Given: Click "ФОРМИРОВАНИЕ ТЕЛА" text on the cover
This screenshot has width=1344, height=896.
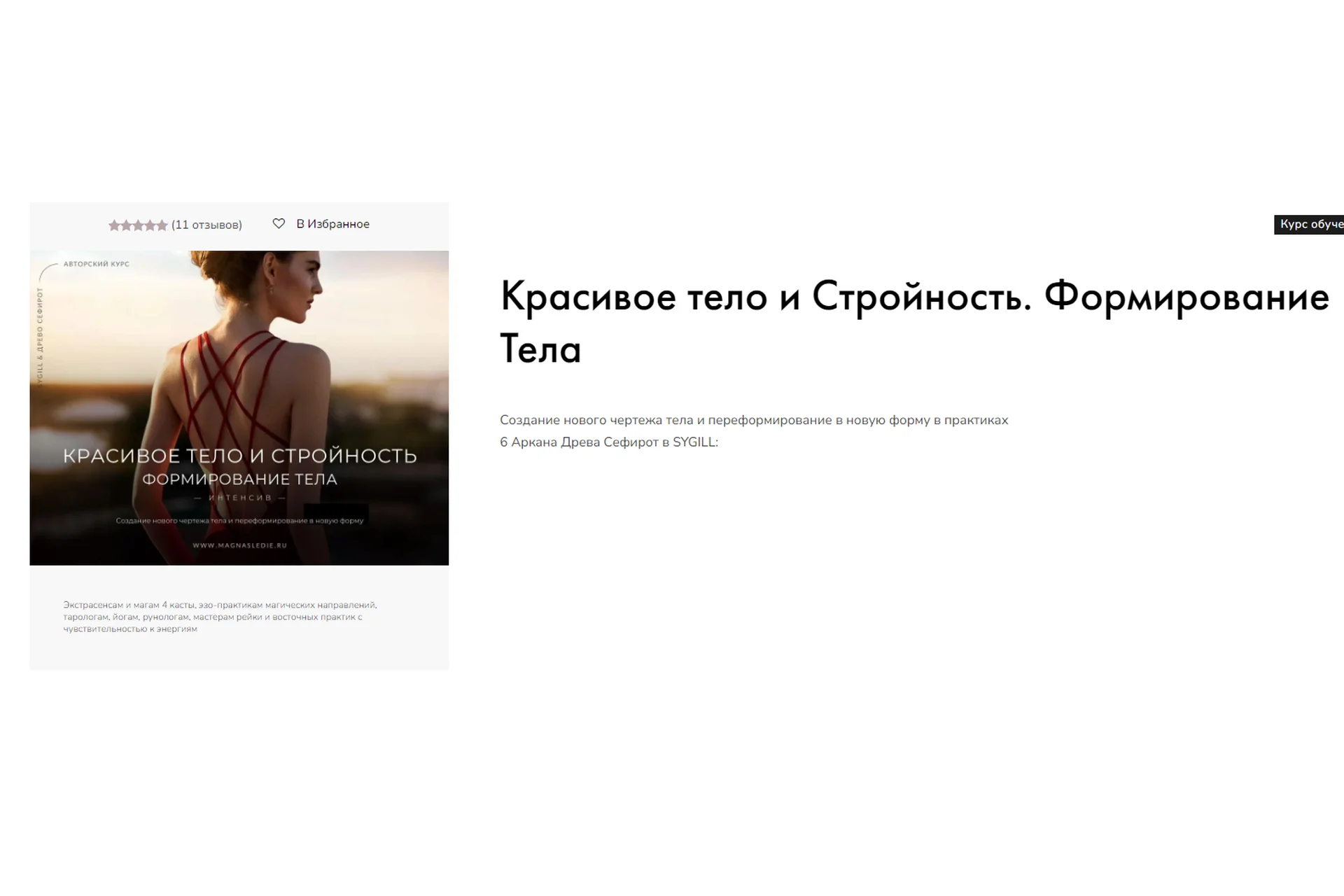Looking at the screenshot, I should [x=239, y=479].
